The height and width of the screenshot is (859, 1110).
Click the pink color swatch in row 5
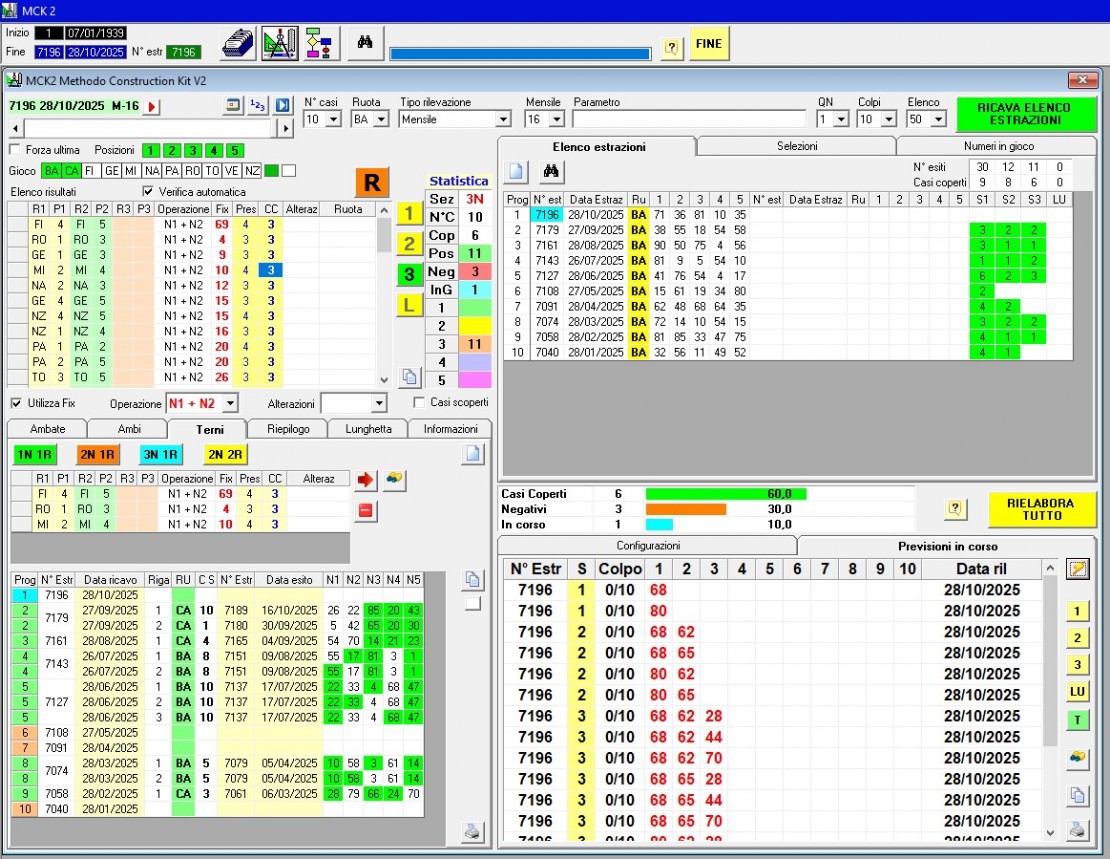(x=473, y=380)
